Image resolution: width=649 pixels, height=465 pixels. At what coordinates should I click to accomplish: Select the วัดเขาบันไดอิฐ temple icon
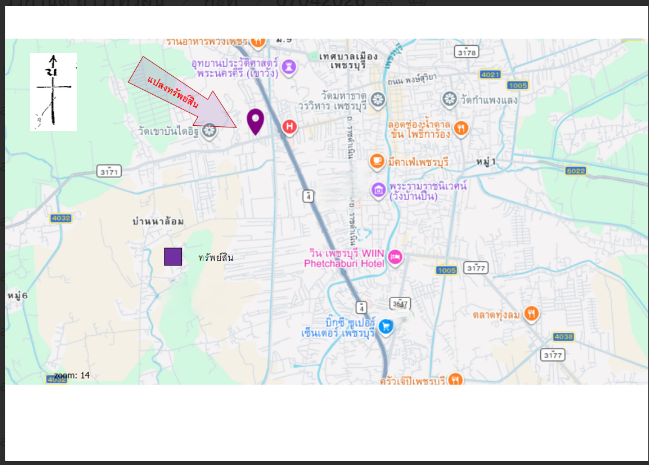coord(209,131)
